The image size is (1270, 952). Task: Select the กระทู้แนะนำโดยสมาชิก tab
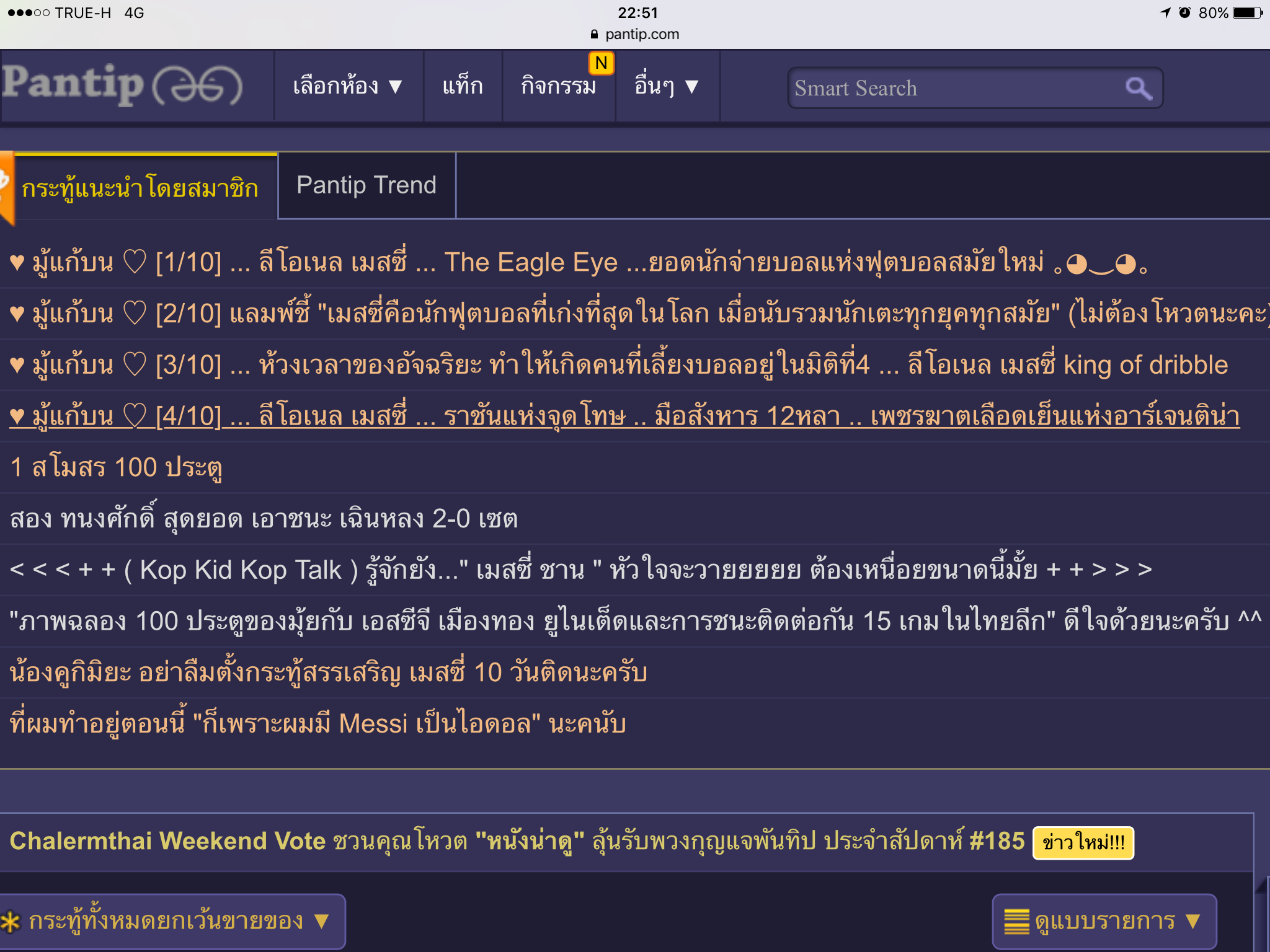(140, 188)
